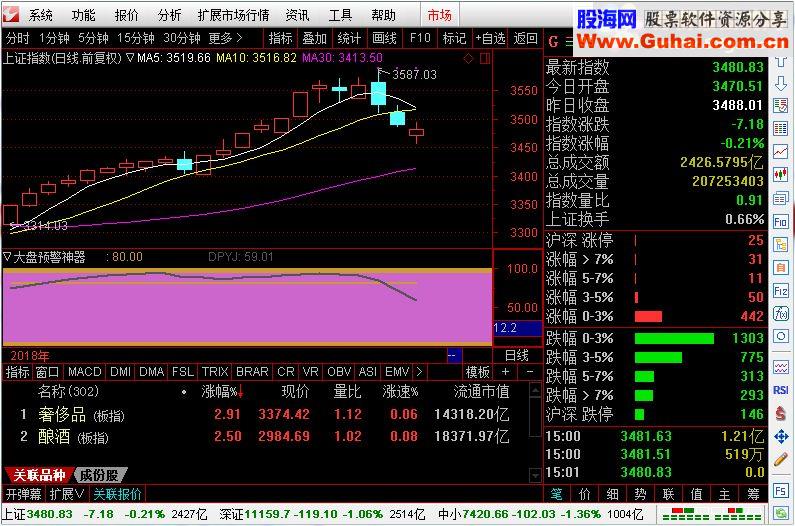This screenshot has height=526, width=795.
Task: Select the 30分钟 period
Action: pos(182,38)
